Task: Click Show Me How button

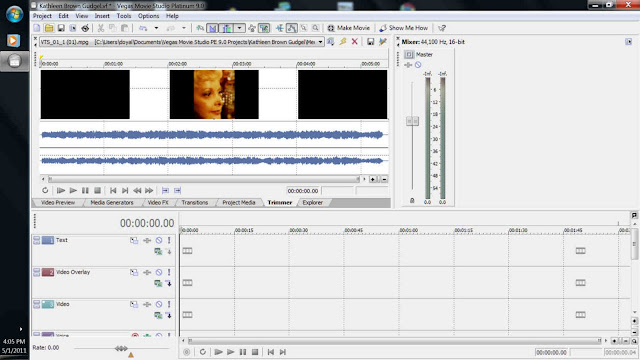Action: (x=403, y=28)
